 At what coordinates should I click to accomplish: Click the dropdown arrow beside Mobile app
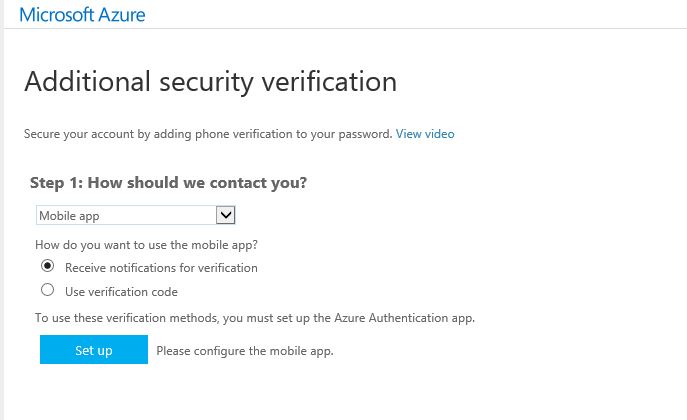pos(225,215)
